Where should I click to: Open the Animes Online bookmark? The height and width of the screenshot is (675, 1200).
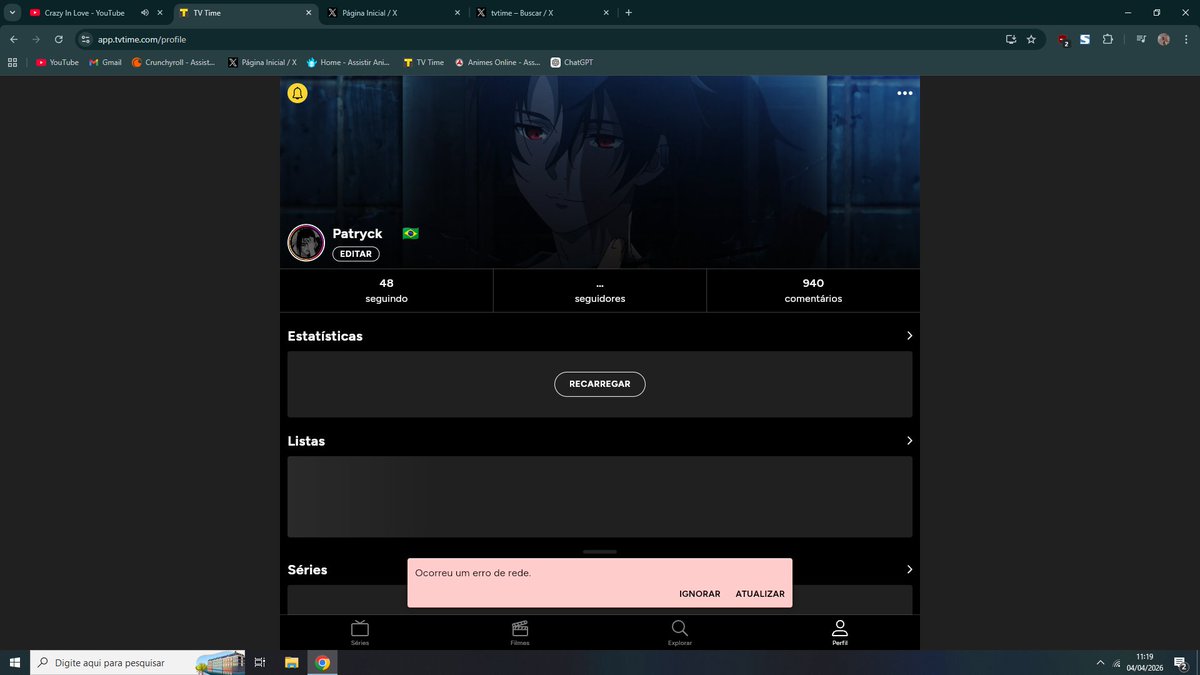tap(498, 62)
